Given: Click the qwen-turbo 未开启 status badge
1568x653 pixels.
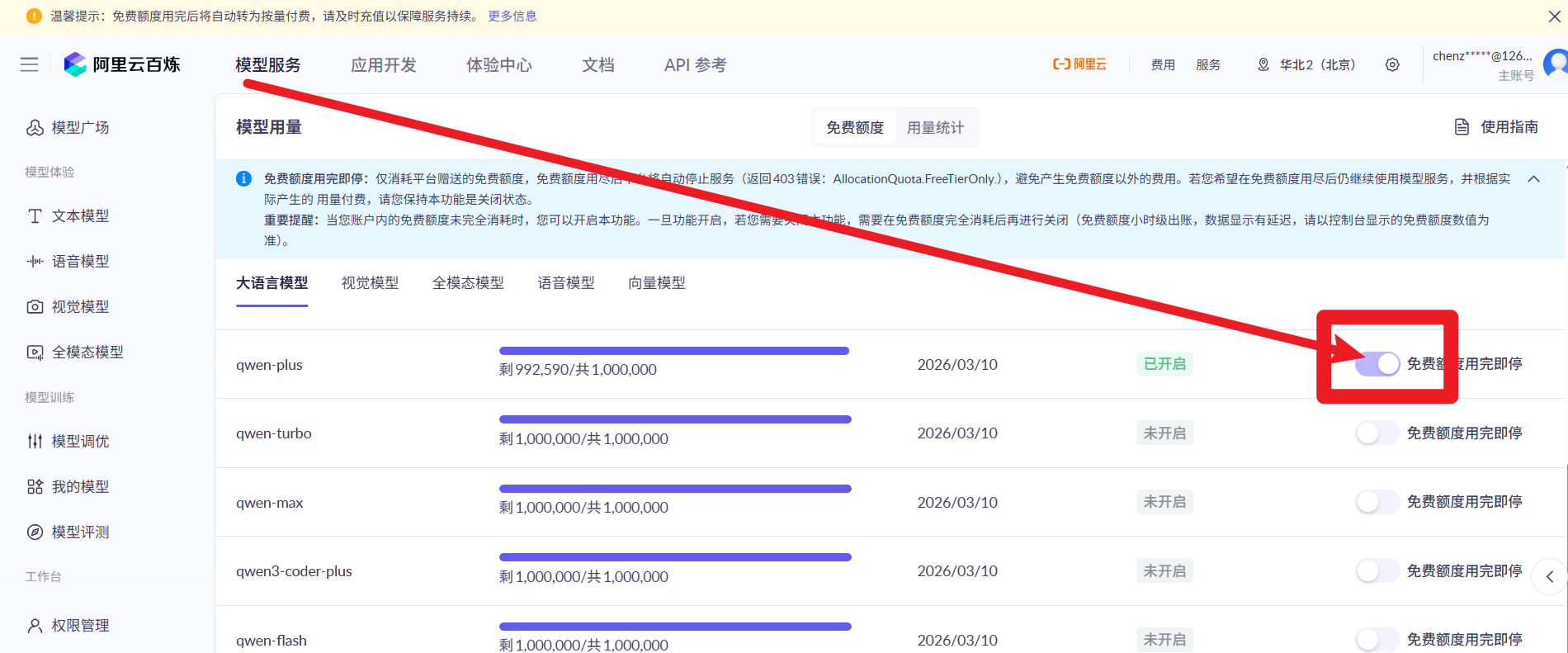Looking at the screenshot, I should [1164, 433].
